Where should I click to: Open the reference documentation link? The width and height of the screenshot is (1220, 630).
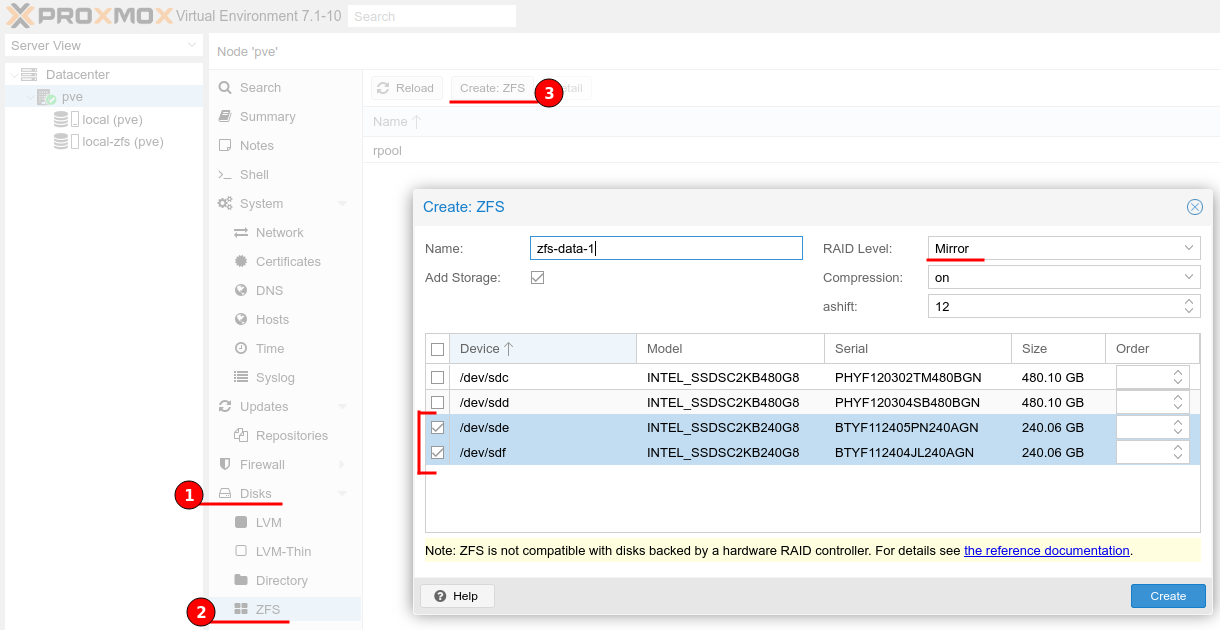pos(1047,551)
